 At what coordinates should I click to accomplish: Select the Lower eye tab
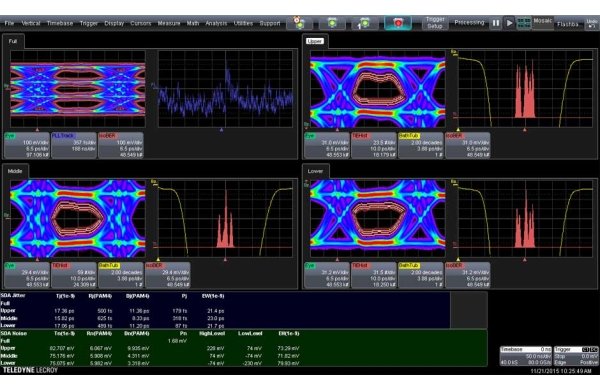[315, 171]
